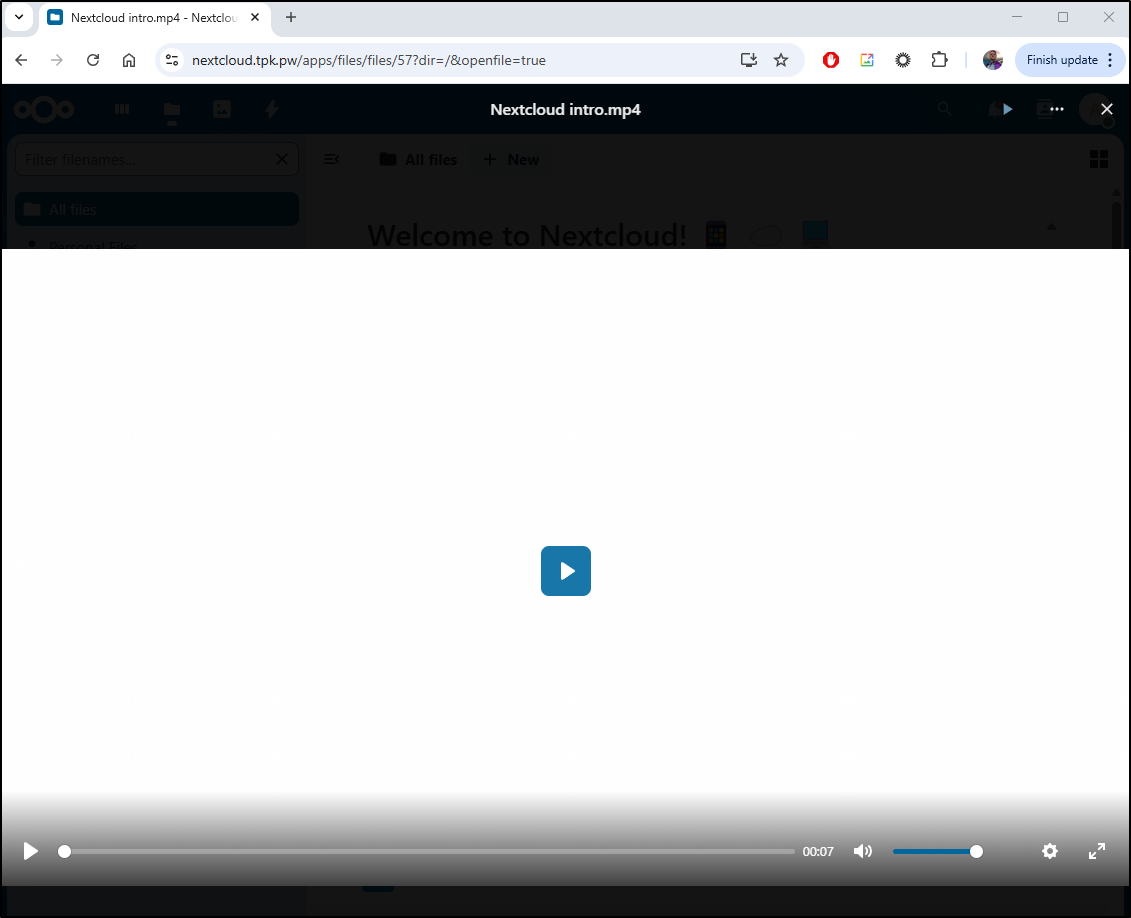This screenshot has width=1131, height=918.
Task: Open a new browser tab
Action: click(291, 17)
